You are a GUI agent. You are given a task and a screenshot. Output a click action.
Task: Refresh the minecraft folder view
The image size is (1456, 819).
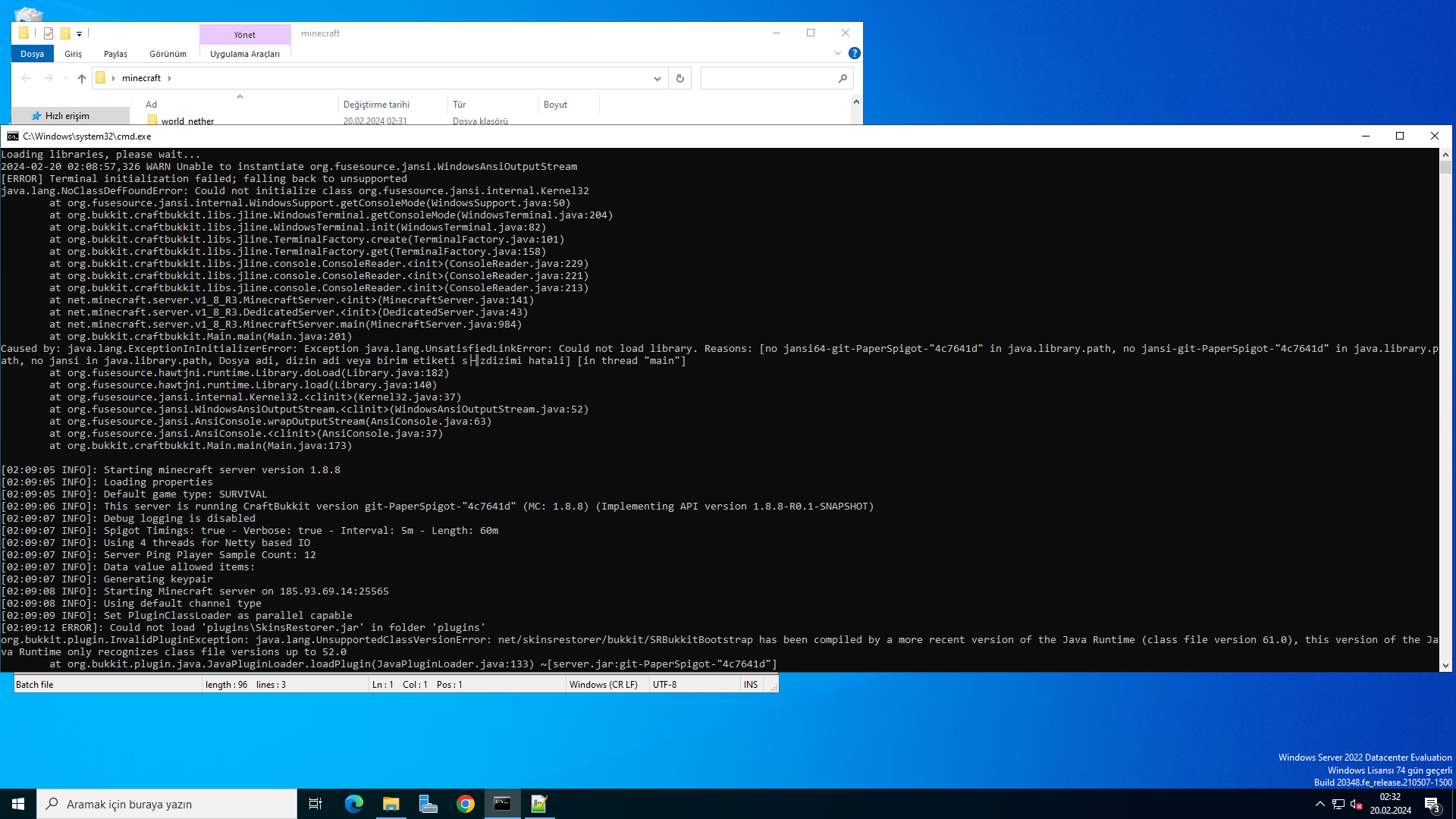tap(680, 78)
